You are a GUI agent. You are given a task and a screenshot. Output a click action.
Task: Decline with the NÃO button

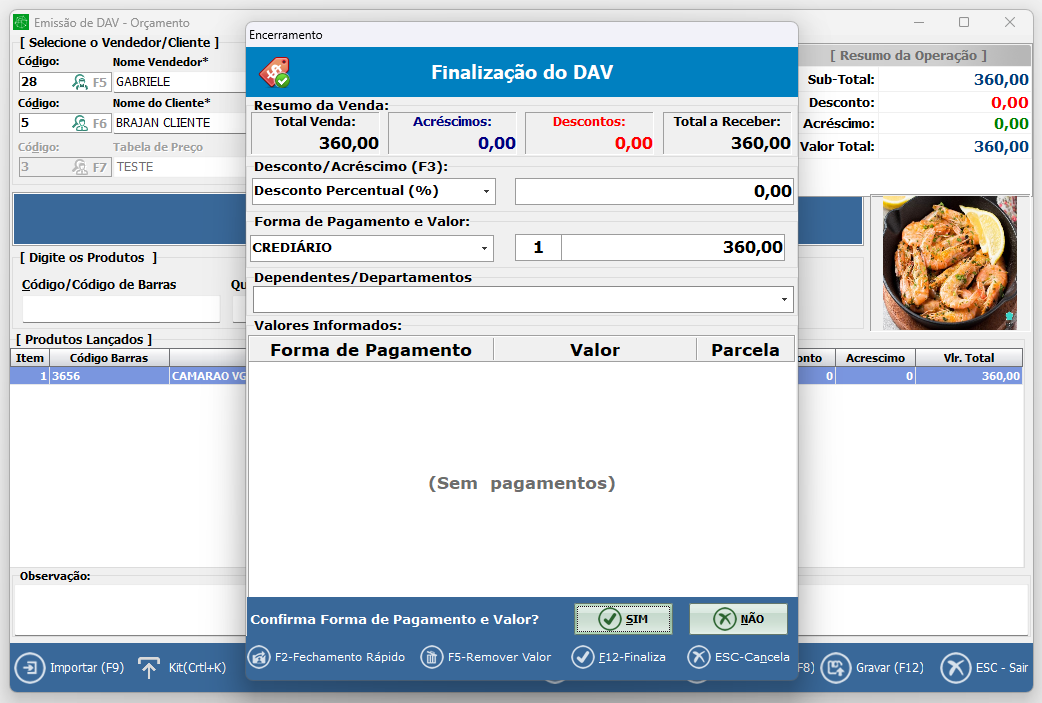click(738, 619)
